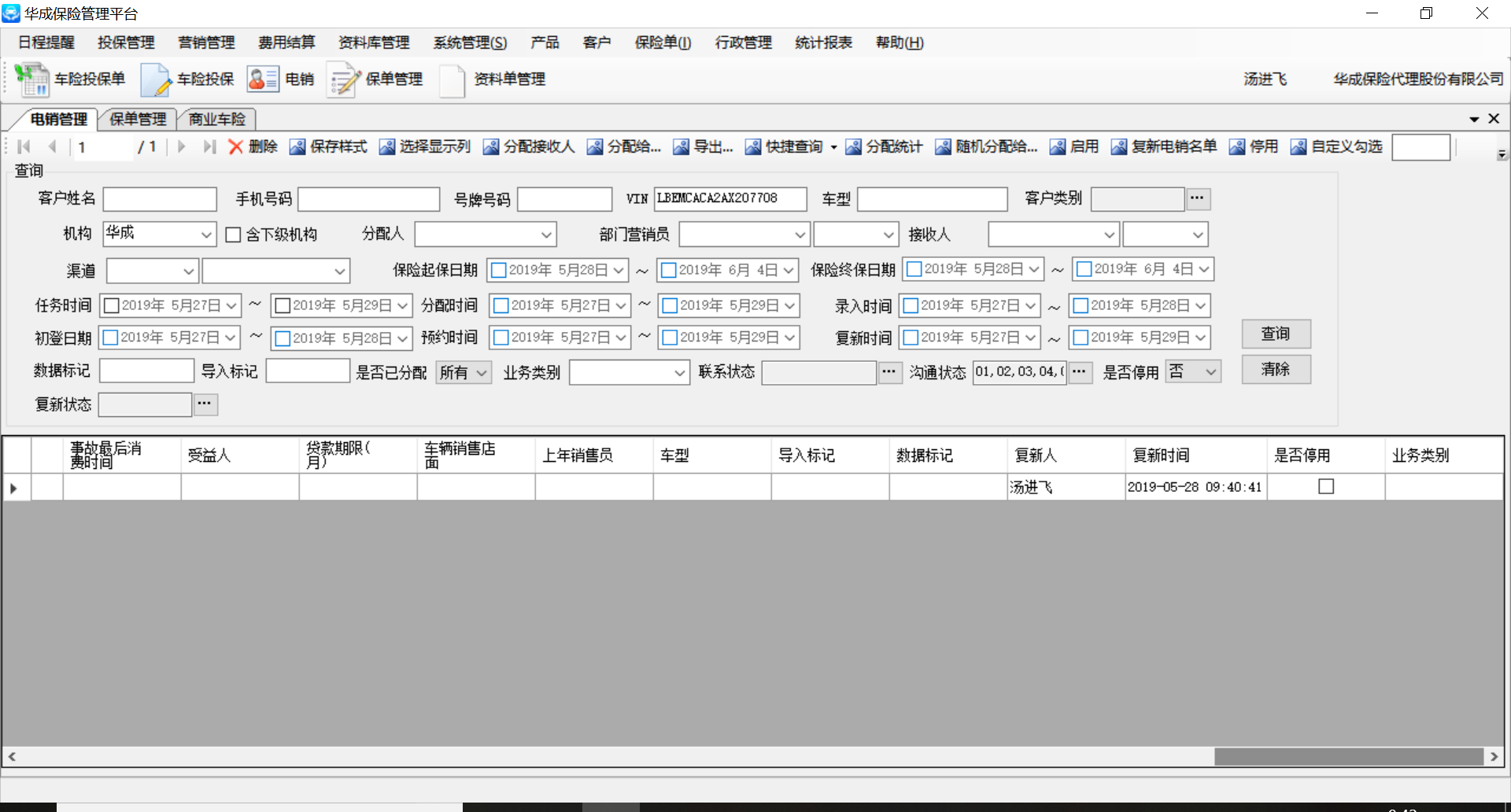Screen dimensions: 1511x812
Task: Open 沟通状态 ellipsis picker button
Action: [1079, 371]
